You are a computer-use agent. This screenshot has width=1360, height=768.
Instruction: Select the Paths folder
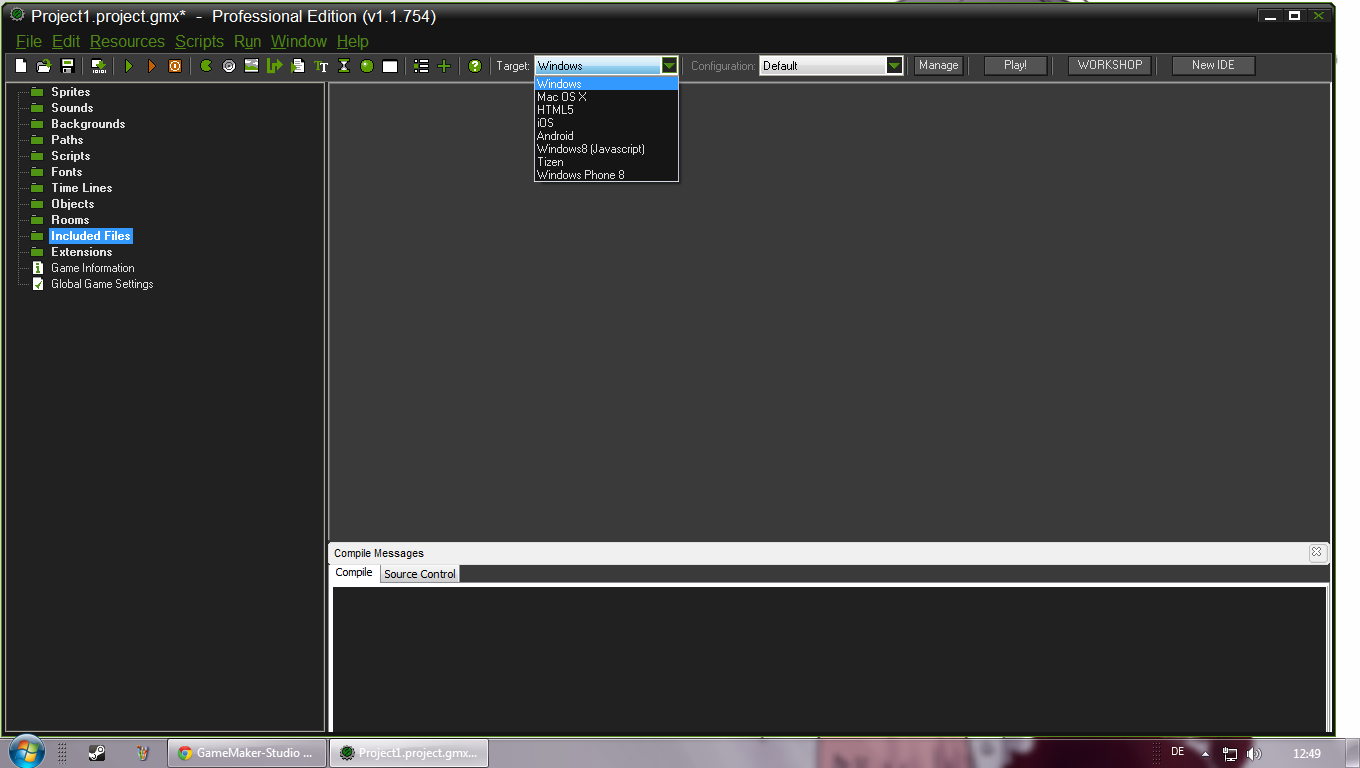click(x=67, y=140)
